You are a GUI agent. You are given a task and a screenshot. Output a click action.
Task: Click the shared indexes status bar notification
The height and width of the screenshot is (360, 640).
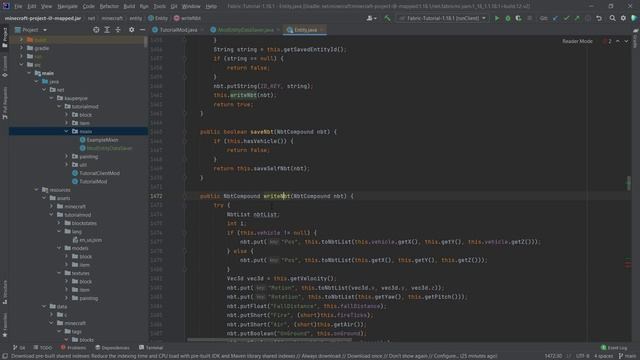coord(253,356)
